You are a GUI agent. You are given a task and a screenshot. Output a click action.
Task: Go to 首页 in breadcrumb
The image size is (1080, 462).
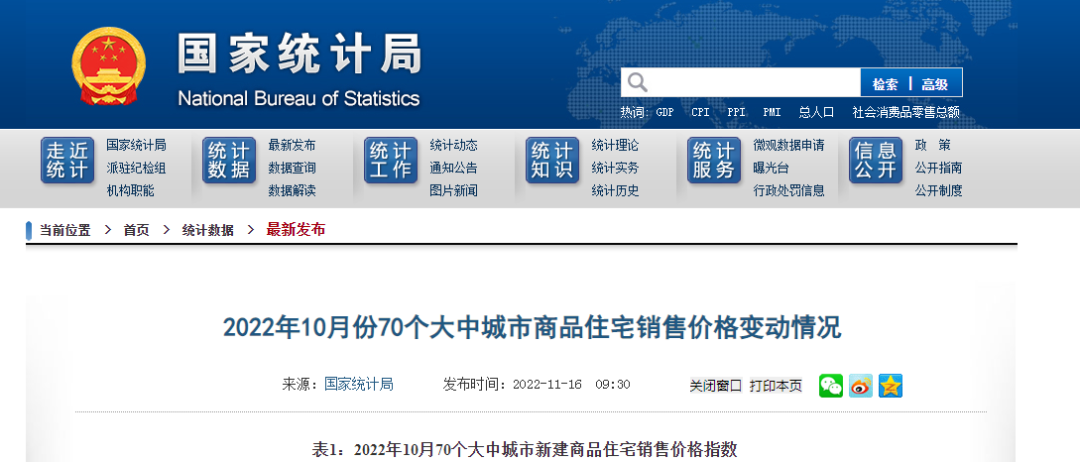click(x=136, y=230)
